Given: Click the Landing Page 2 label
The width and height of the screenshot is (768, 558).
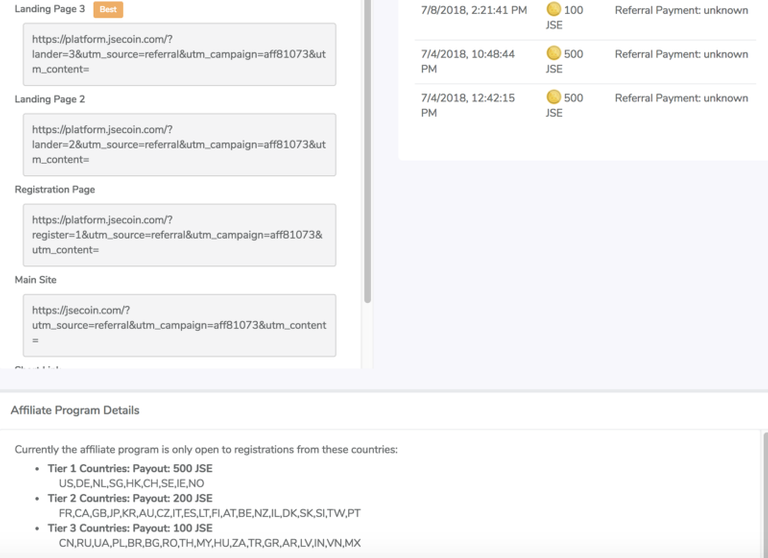Looking at the screenshot, I should [50, 99].
